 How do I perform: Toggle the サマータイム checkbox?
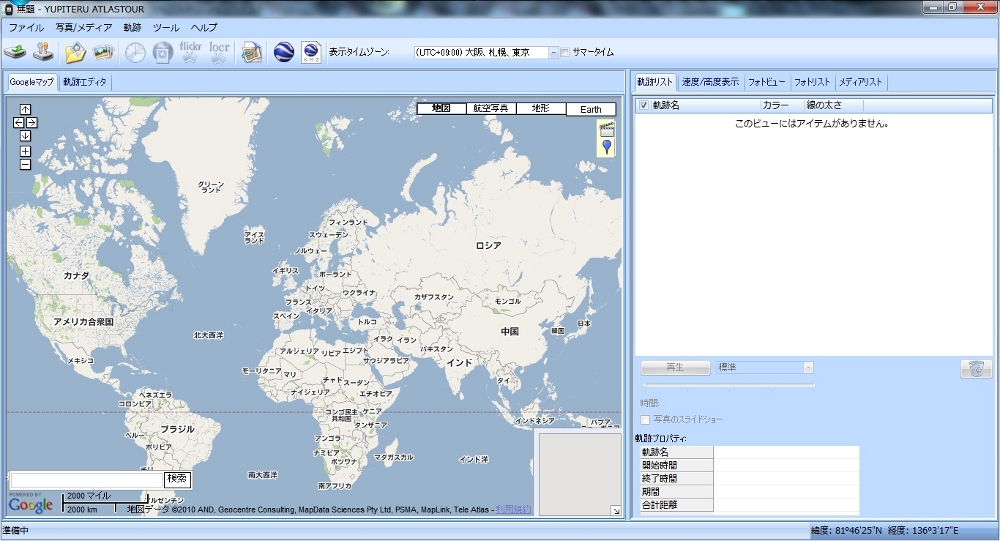pyautogui.click(x=566, y=53)
